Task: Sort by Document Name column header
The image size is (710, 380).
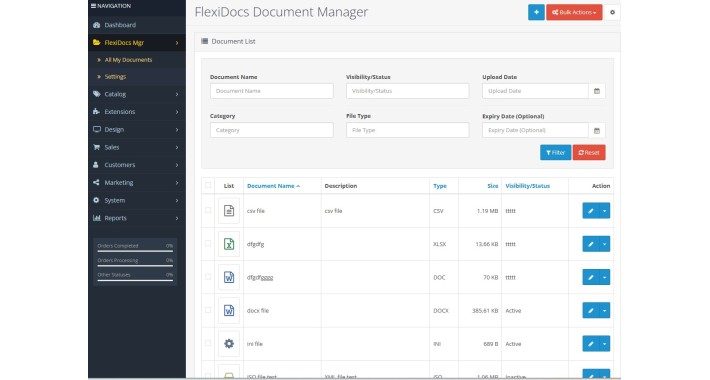Action: (273, 186)
